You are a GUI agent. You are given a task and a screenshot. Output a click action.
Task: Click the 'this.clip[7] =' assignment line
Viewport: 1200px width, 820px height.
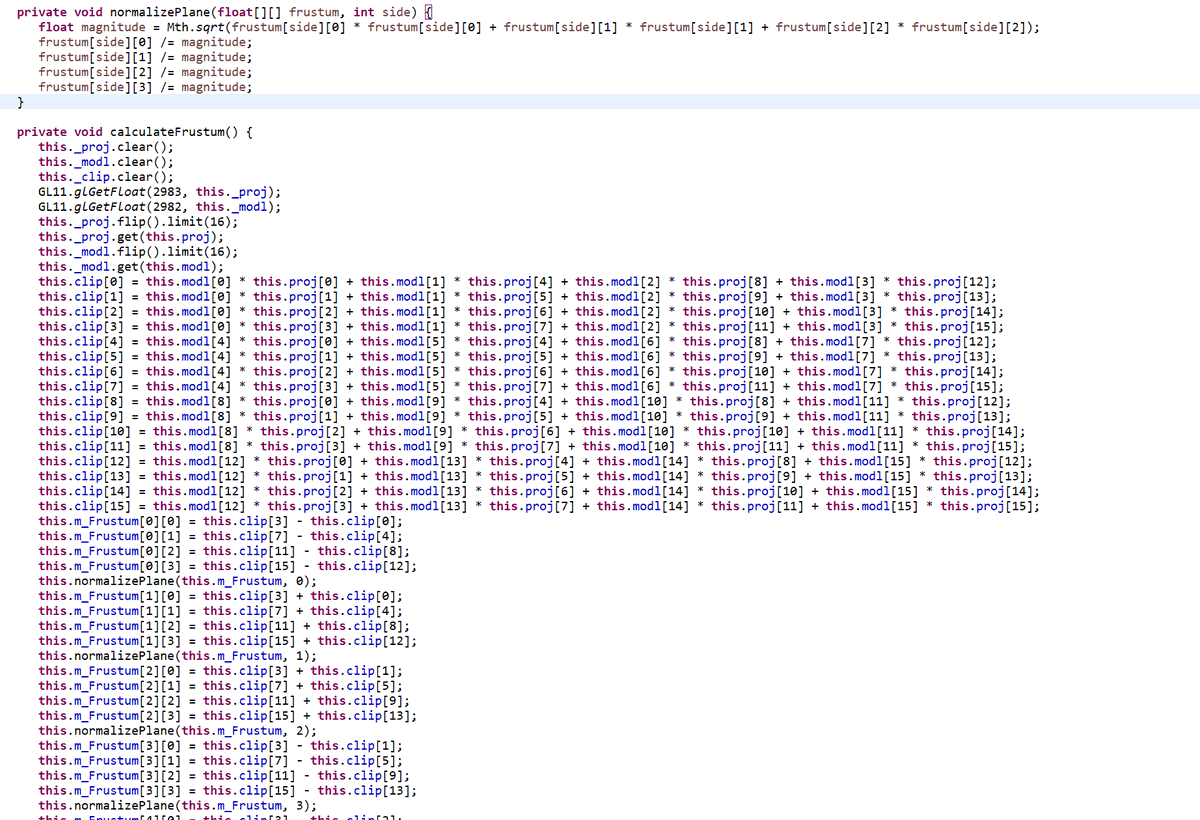coord(521,386)
